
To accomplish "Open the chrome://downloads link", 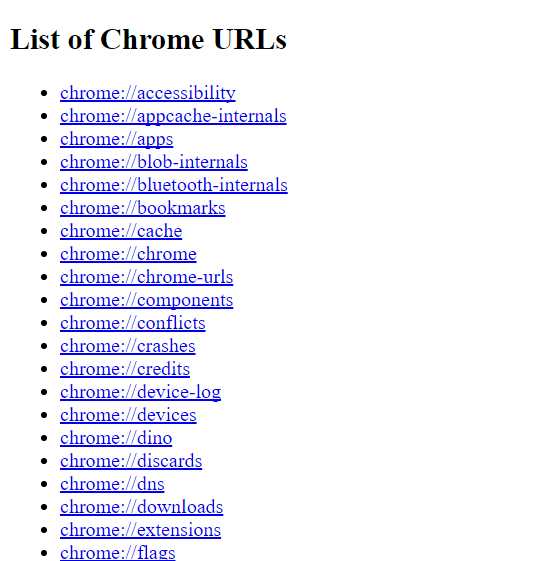I will (x=142, y=507).
